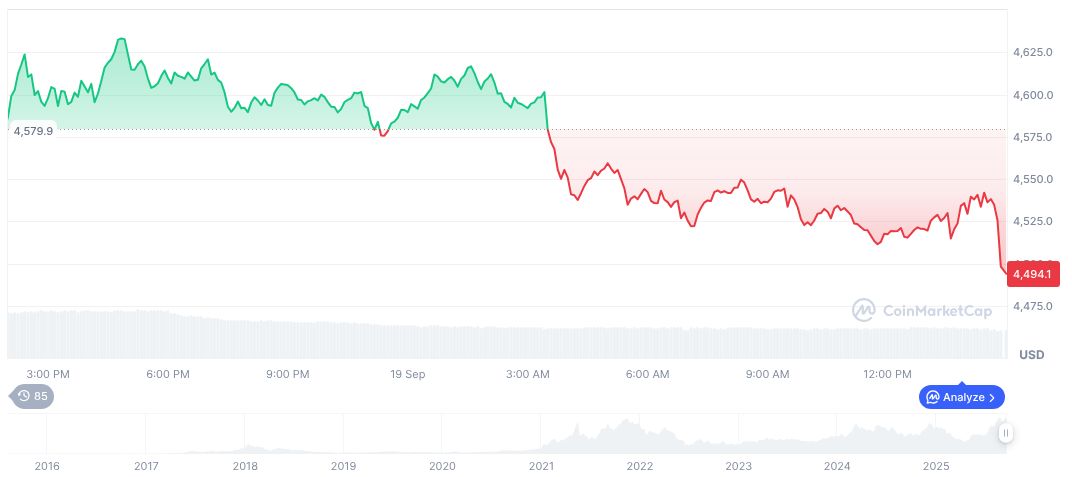Click the 12:00 PM time axis label
1072x477 pixels.
(x=888, y=374)
